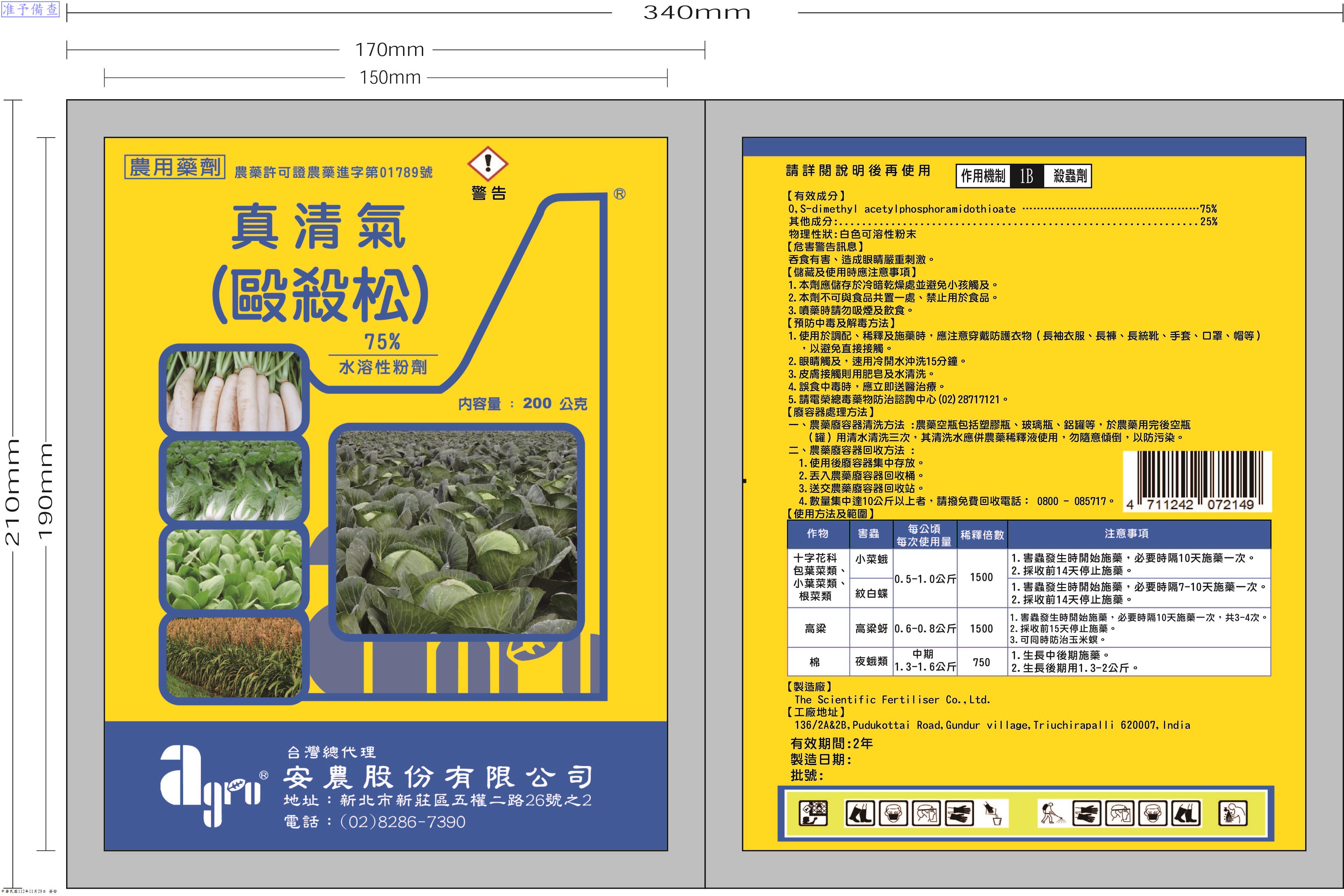This screenshot has width=1344, height=896.
Task: Click the 夜蛾類 pest cell
Action: click(871, 661)
